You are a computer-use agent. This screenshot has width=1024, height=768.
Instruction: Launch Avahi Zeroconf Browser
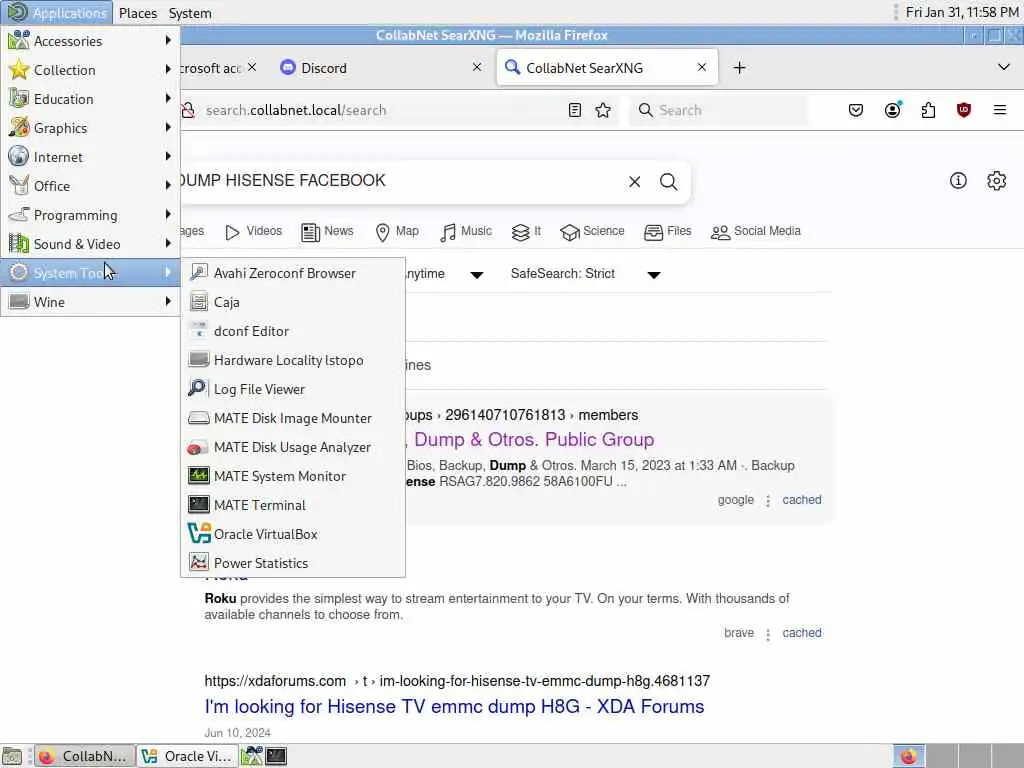(293, 273)
